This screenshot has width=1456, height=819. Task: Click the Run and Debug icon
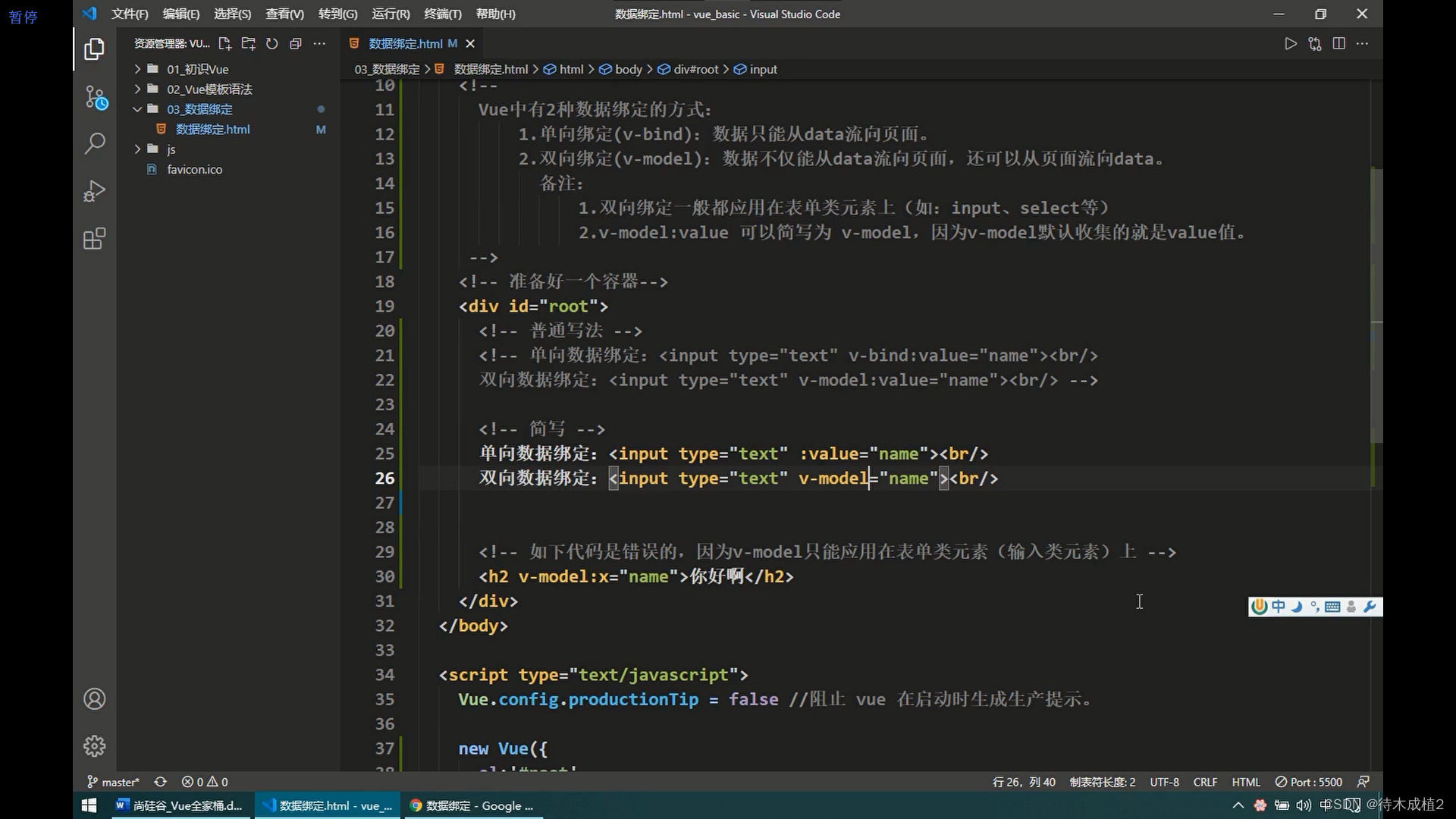coord(94,191)
